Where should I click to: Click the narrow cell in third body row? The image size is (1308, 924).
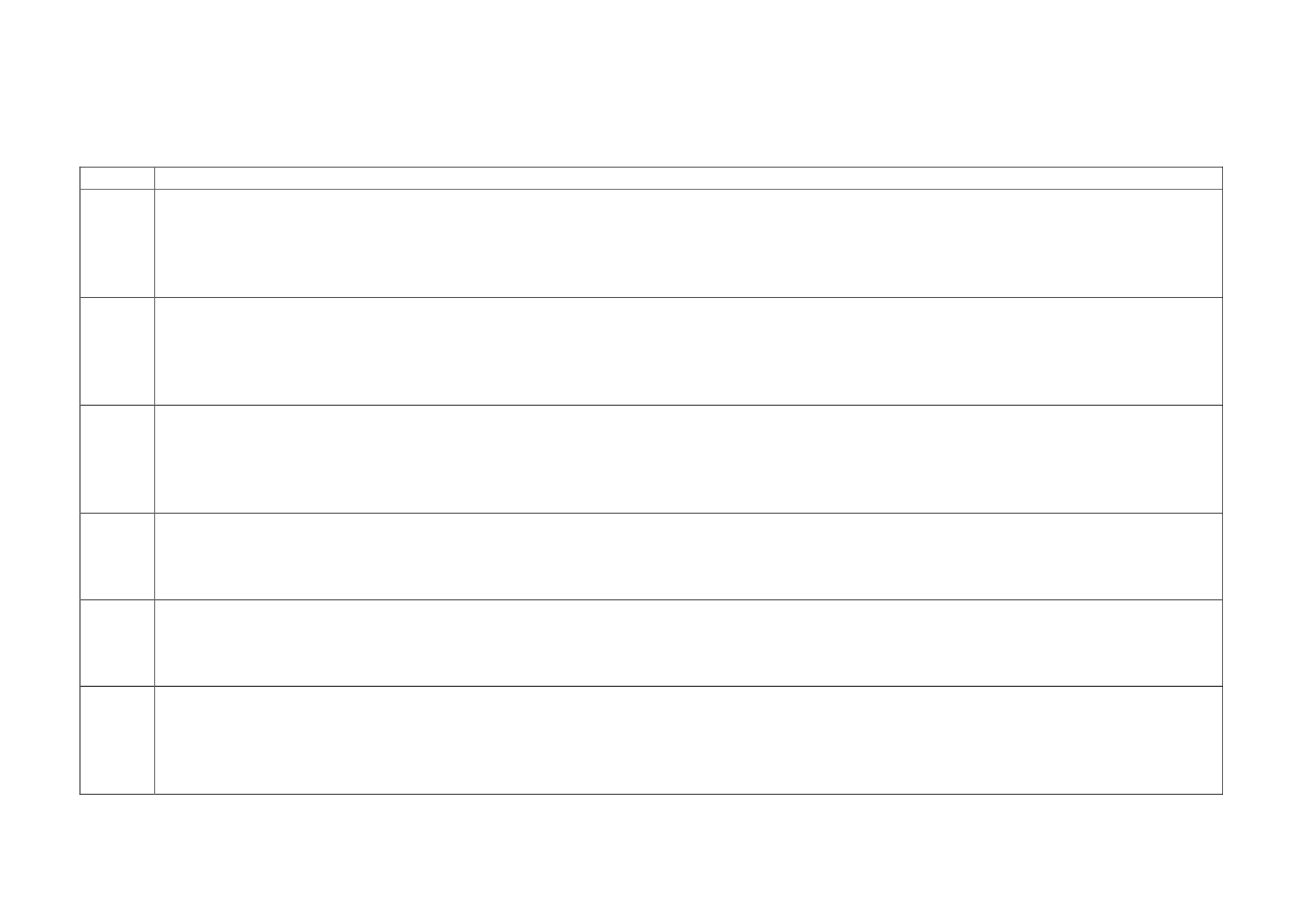tap(117, 459)
